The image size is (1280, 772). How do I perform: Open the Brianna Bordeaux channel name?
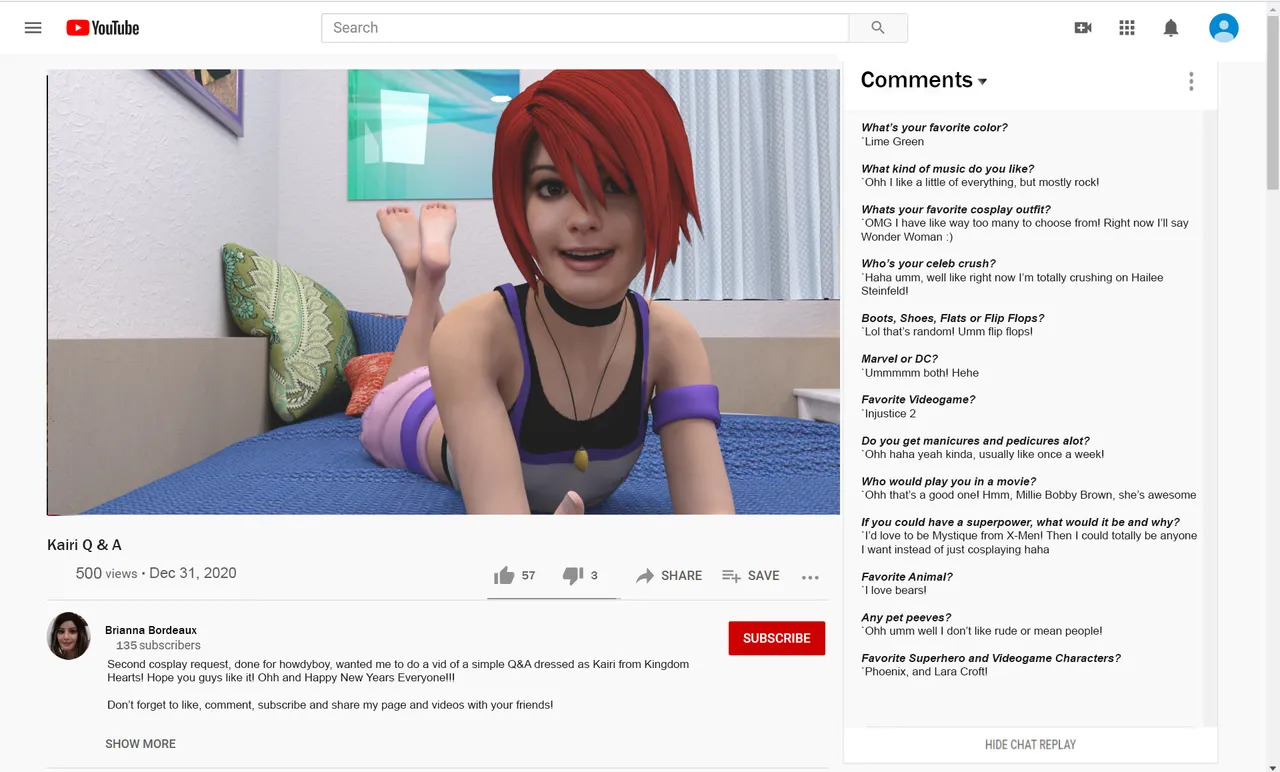click(x=151, y=630)
